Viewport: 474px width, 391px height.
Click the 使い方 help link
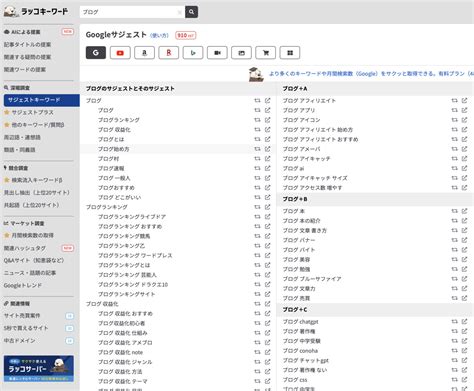(159, 35)
